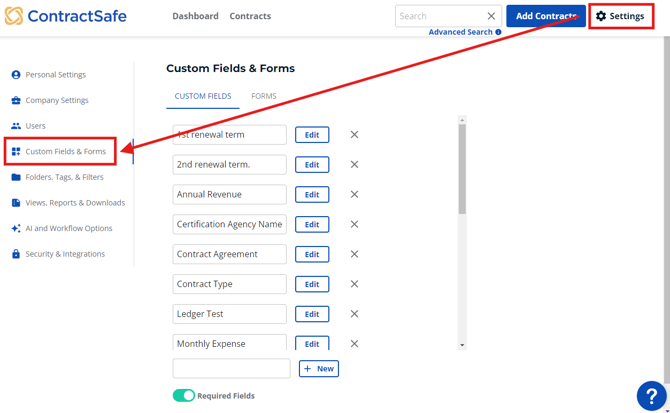Click Views, Reports & Downloads icon
This screenshot has width=670, height=413.
coord(16,203)
